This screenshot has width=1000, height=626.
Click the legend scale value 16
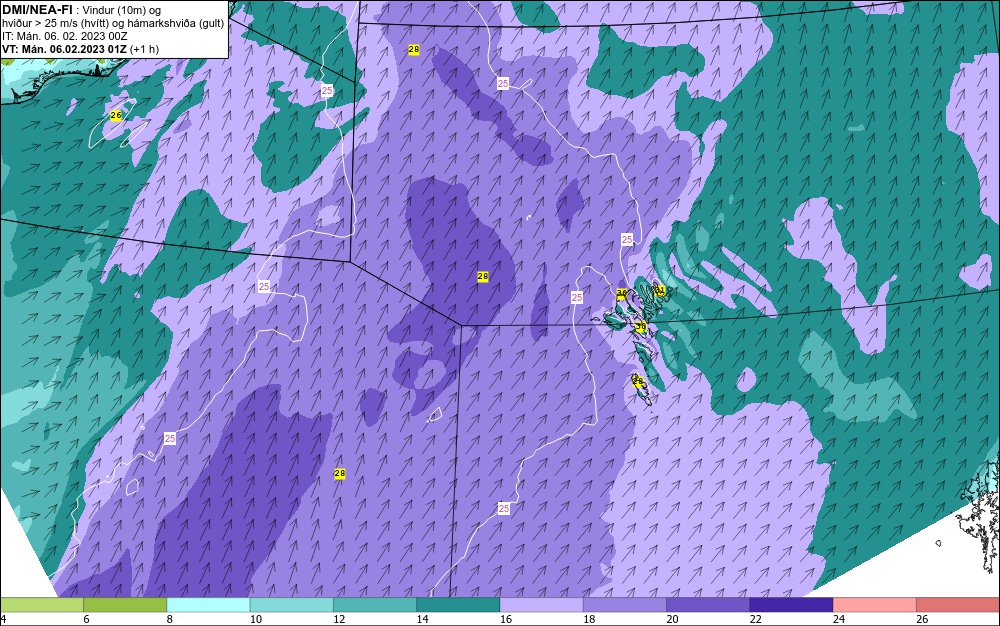coord(506,619)
